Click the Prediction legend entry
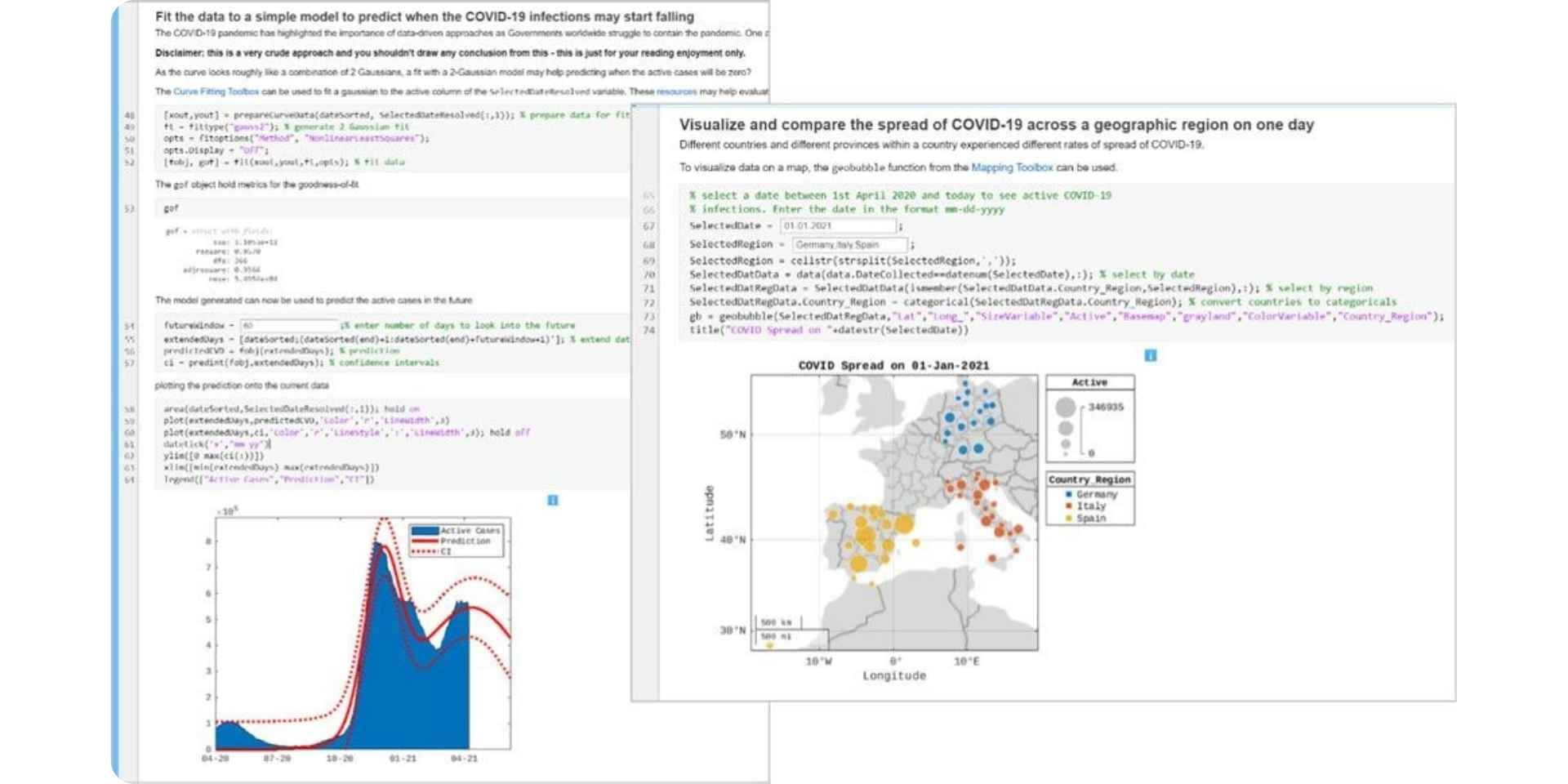The height and width of the screenshot is (784, 1568). point(465,541)
